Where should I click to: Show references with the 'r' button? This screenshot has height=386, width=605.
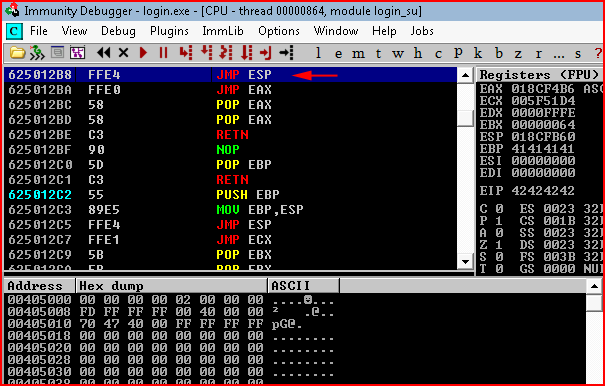538,54
